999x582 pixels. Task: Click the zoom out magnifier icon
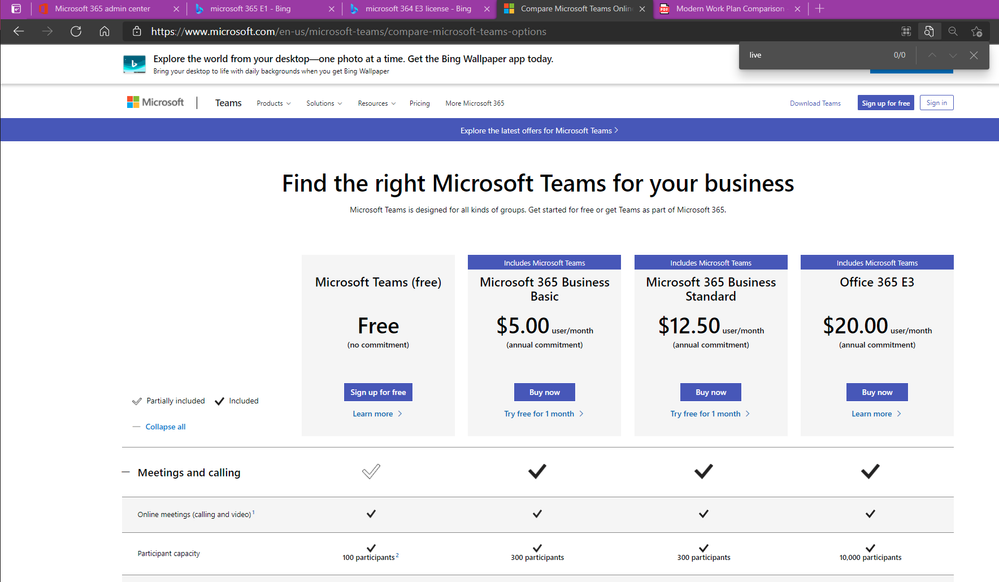pyautogui.click(x=952, y=31)
